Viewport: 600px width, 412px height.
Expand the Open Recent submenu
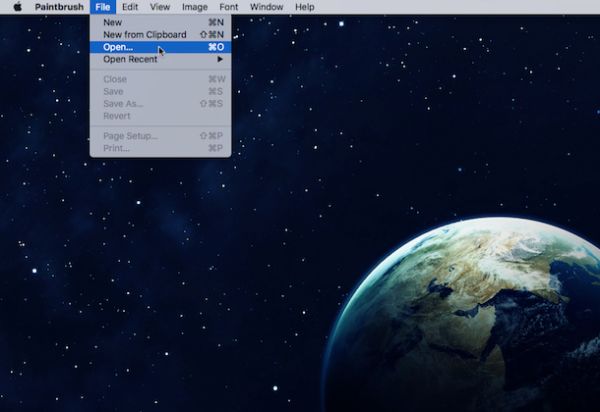pyautogui.click(x=130, y=59)
